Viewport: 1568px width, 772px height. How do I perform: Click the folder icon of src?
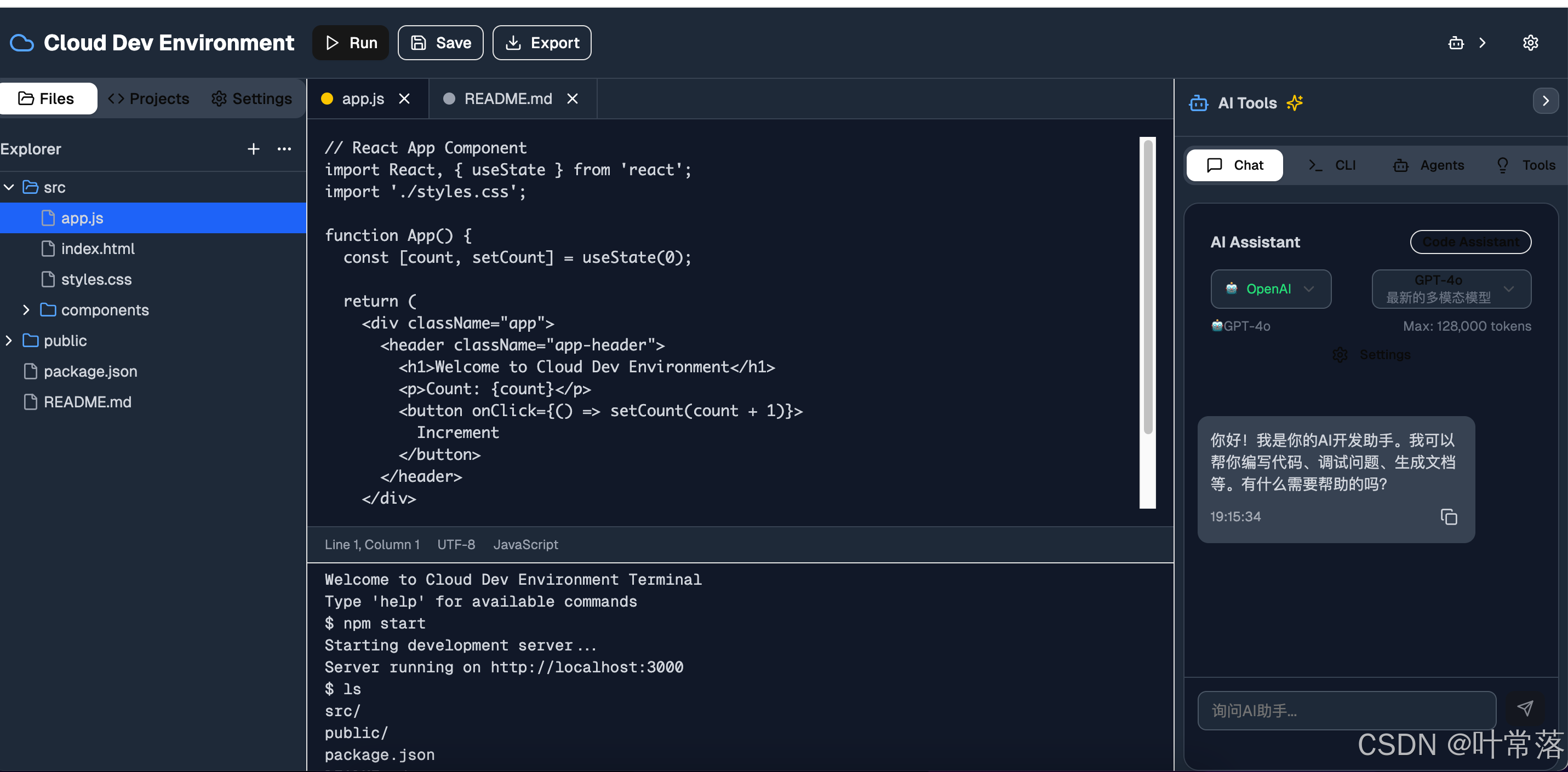click(x=31, y=187)
